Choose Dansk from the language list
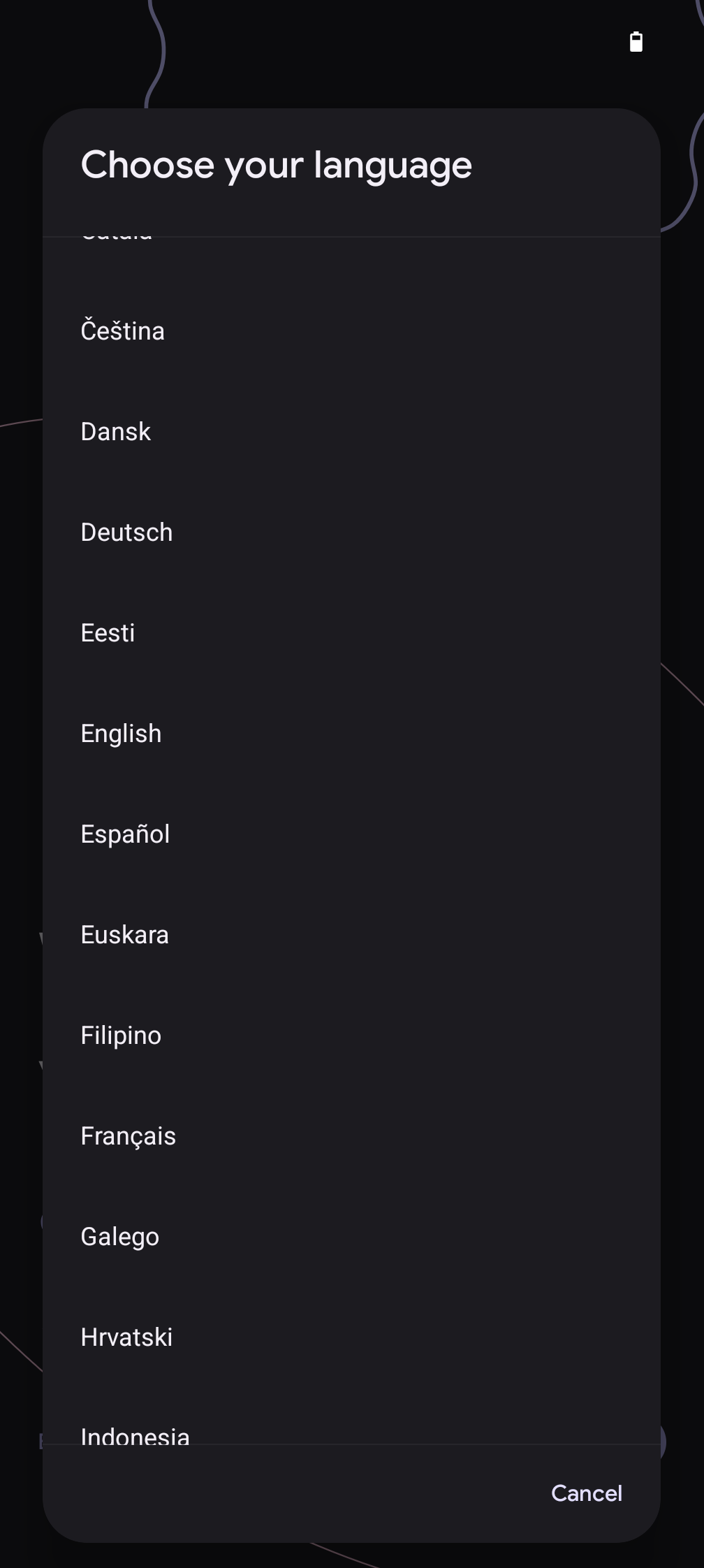This screenshot has width=704, height=1568. click(x=116, y=432)
